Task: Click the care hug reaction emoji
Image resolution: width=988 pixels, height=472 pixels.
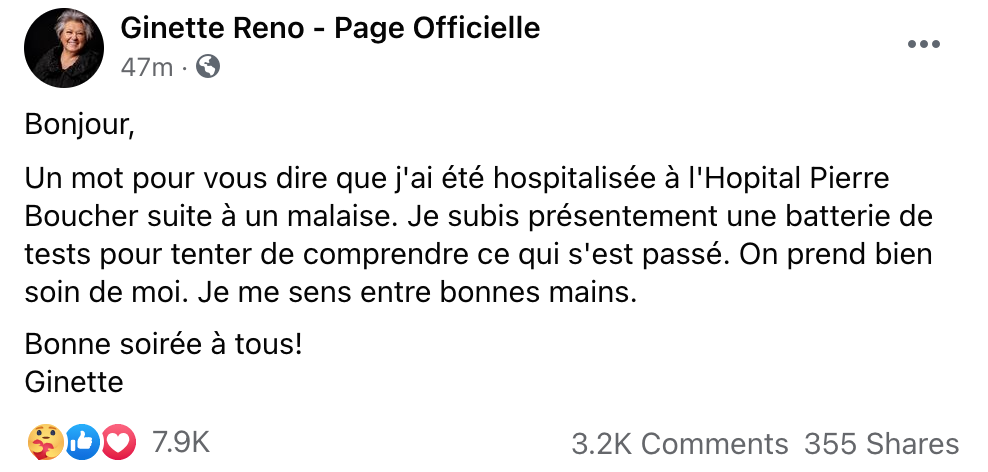Action: point(46,442)
